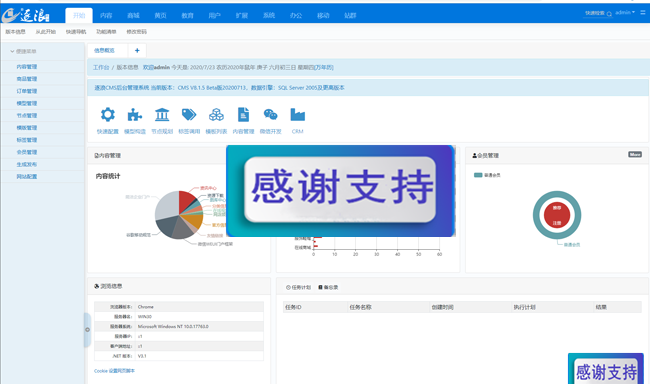The image size is (650, 384).
Task: Open the 万年历 calendar link
Action: (324, 67)
